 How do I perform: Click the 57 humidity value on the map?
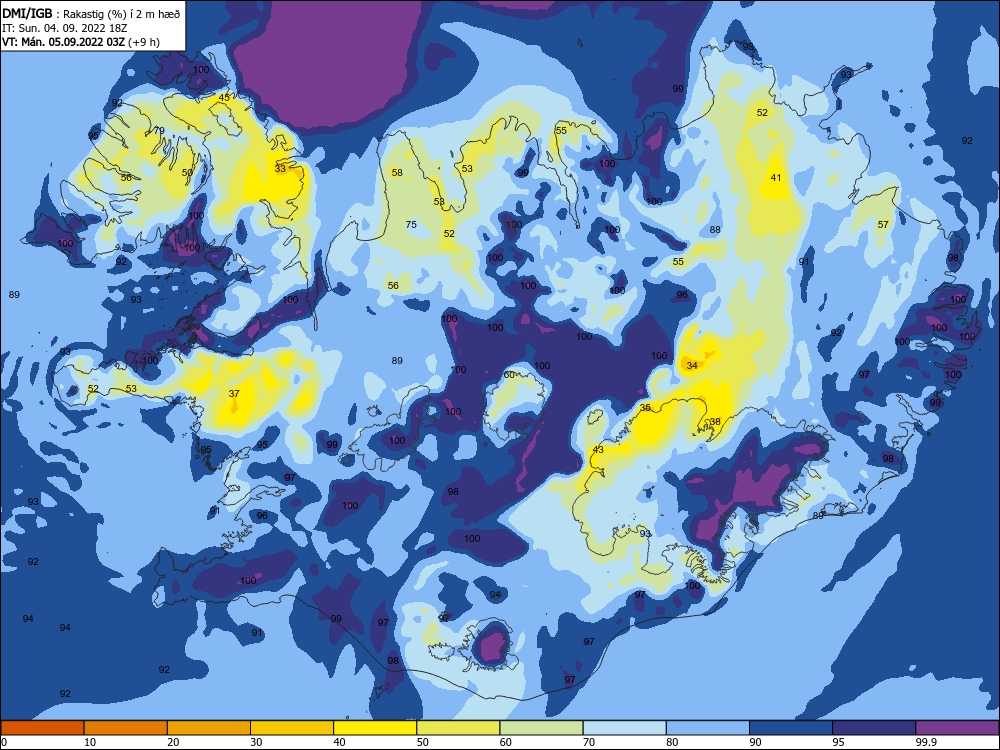coord(883,224)
